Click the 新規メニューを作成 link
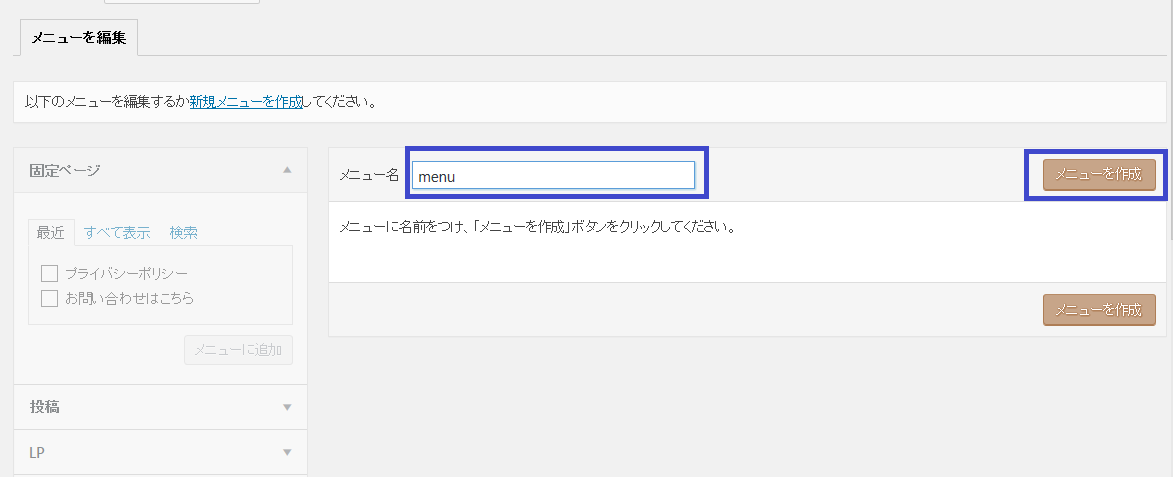This screenshot has height=477, width=1173. point(246,102)
